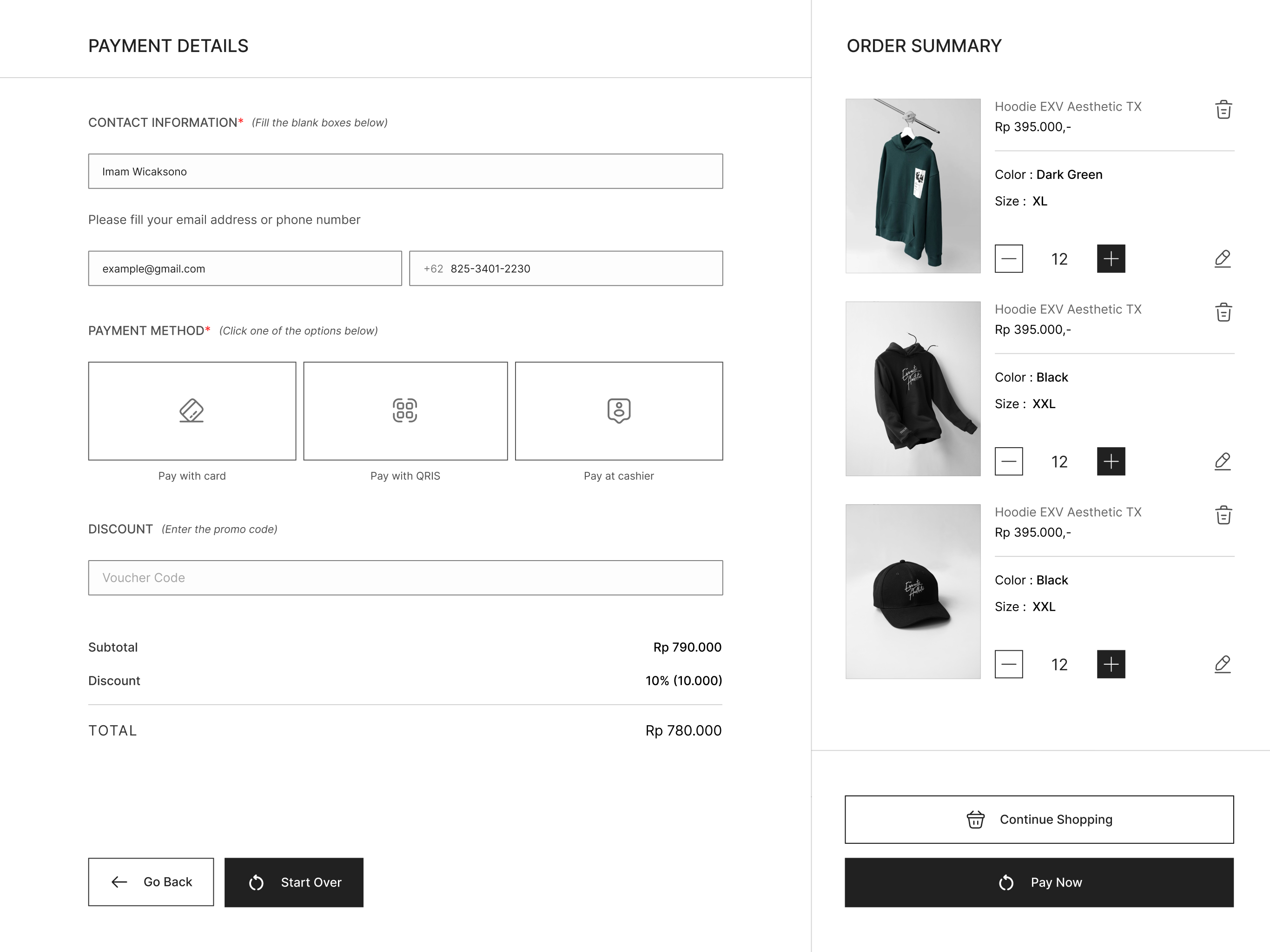Increase quantity of the Dark Green hoodie

click(1111, 259)
